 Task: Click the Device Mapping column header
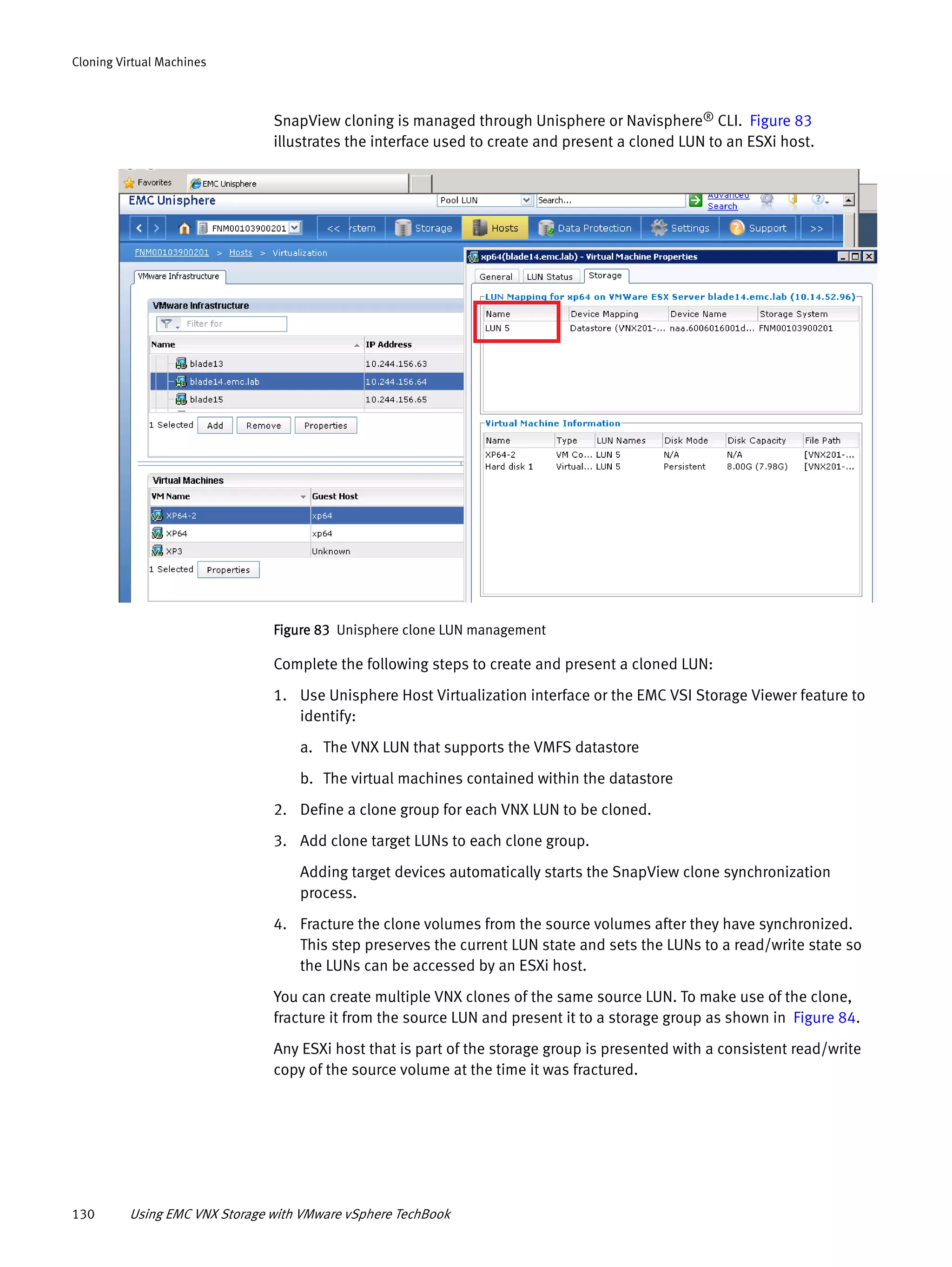coord(618,314)
